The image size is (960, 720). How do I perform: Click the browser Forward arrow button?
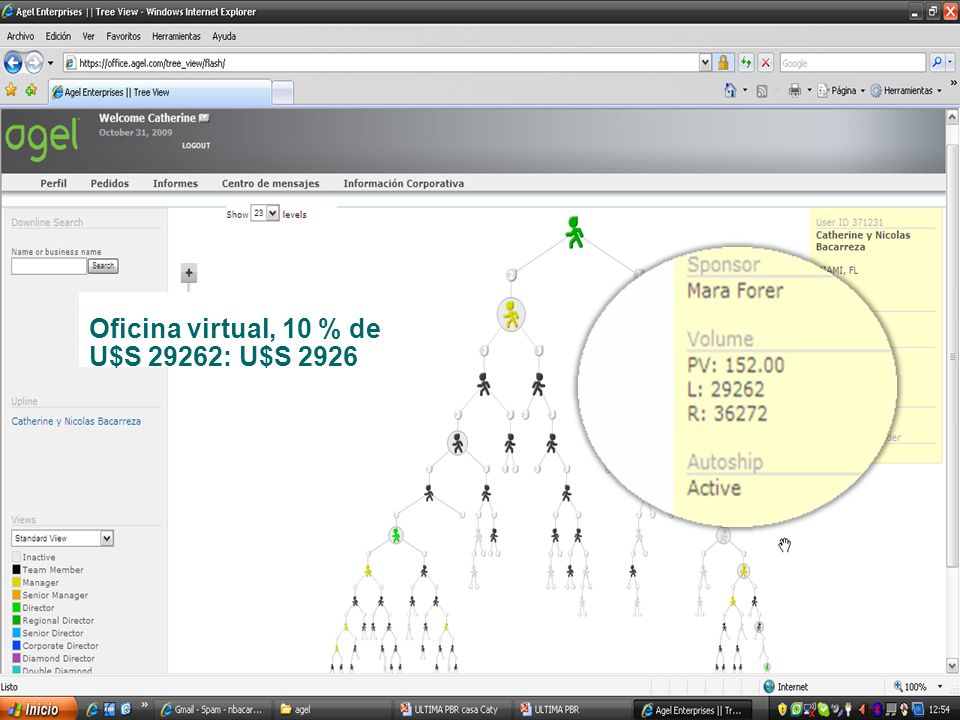coord(34,62)
